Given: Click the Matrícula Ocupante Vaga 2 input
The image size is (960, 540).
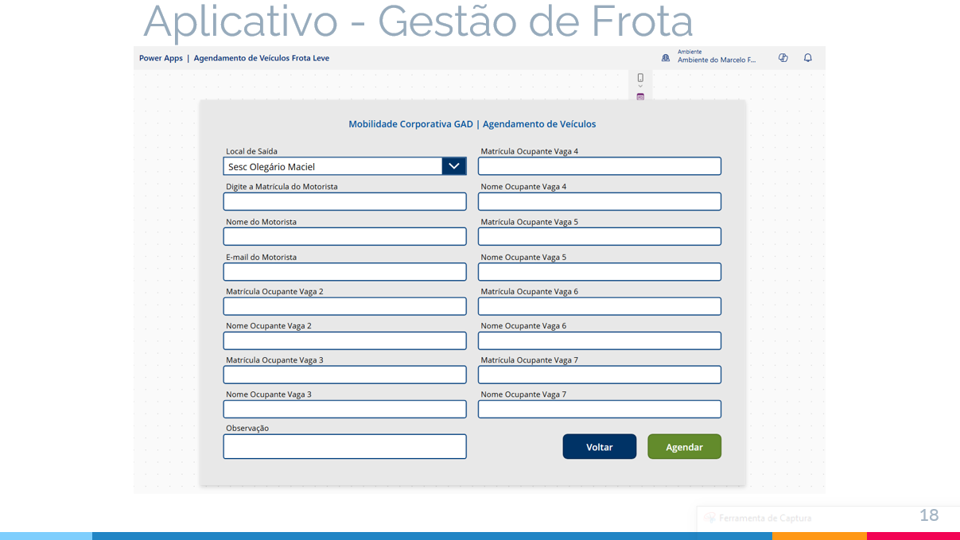Looking at the screenshot, I should click(x=344, y=306).
